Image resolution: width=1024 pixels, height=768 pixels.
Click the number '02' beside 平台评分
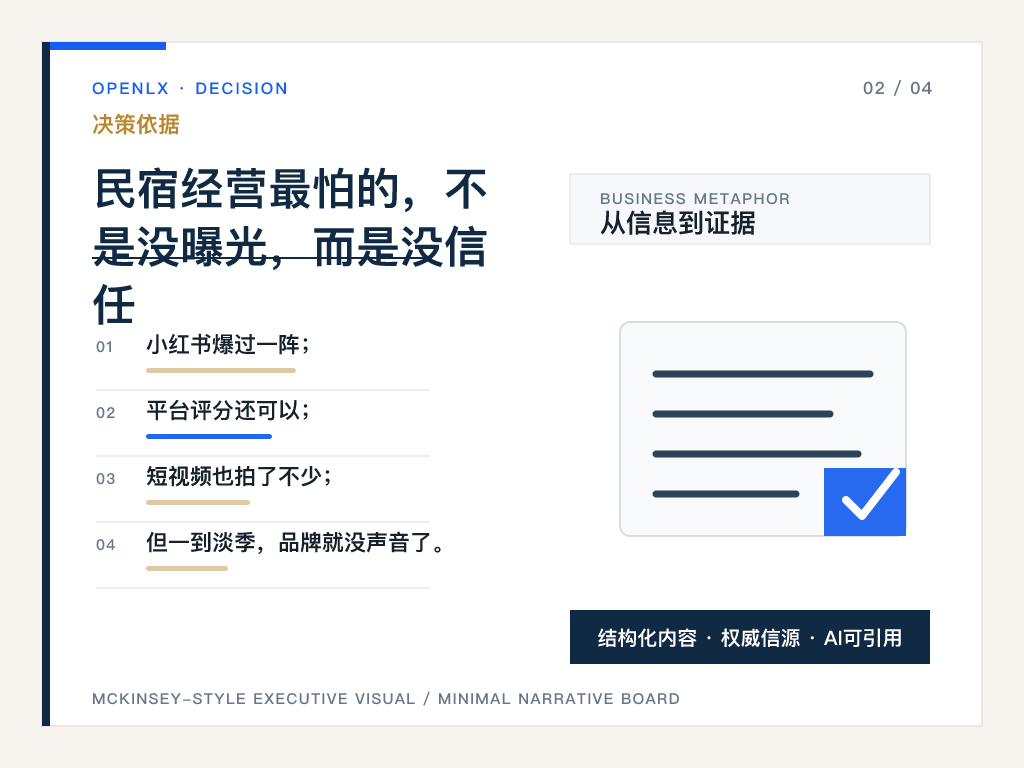[105, 413]
